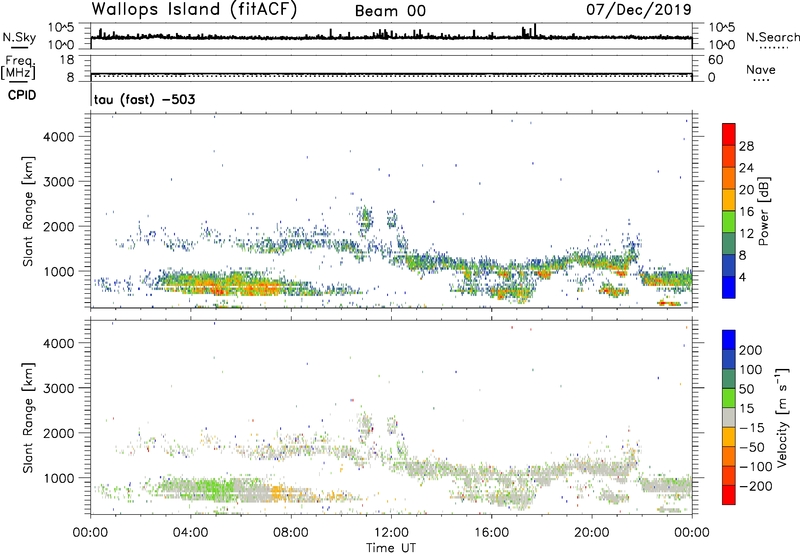Click the date '07/Dec/2019'
This screenshot has width=800, height=554.
point(639,9)
